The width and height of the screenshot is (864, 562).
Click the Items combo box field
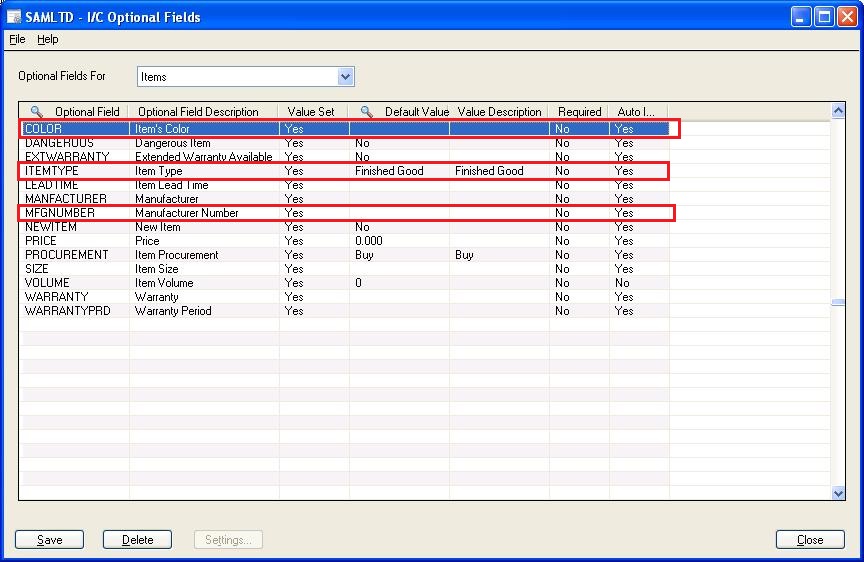click(x=245, y=77)
